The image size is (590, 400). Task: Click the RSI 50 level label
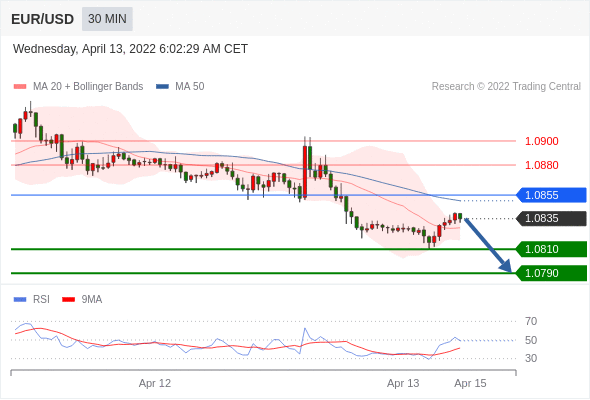coord(531,340)
